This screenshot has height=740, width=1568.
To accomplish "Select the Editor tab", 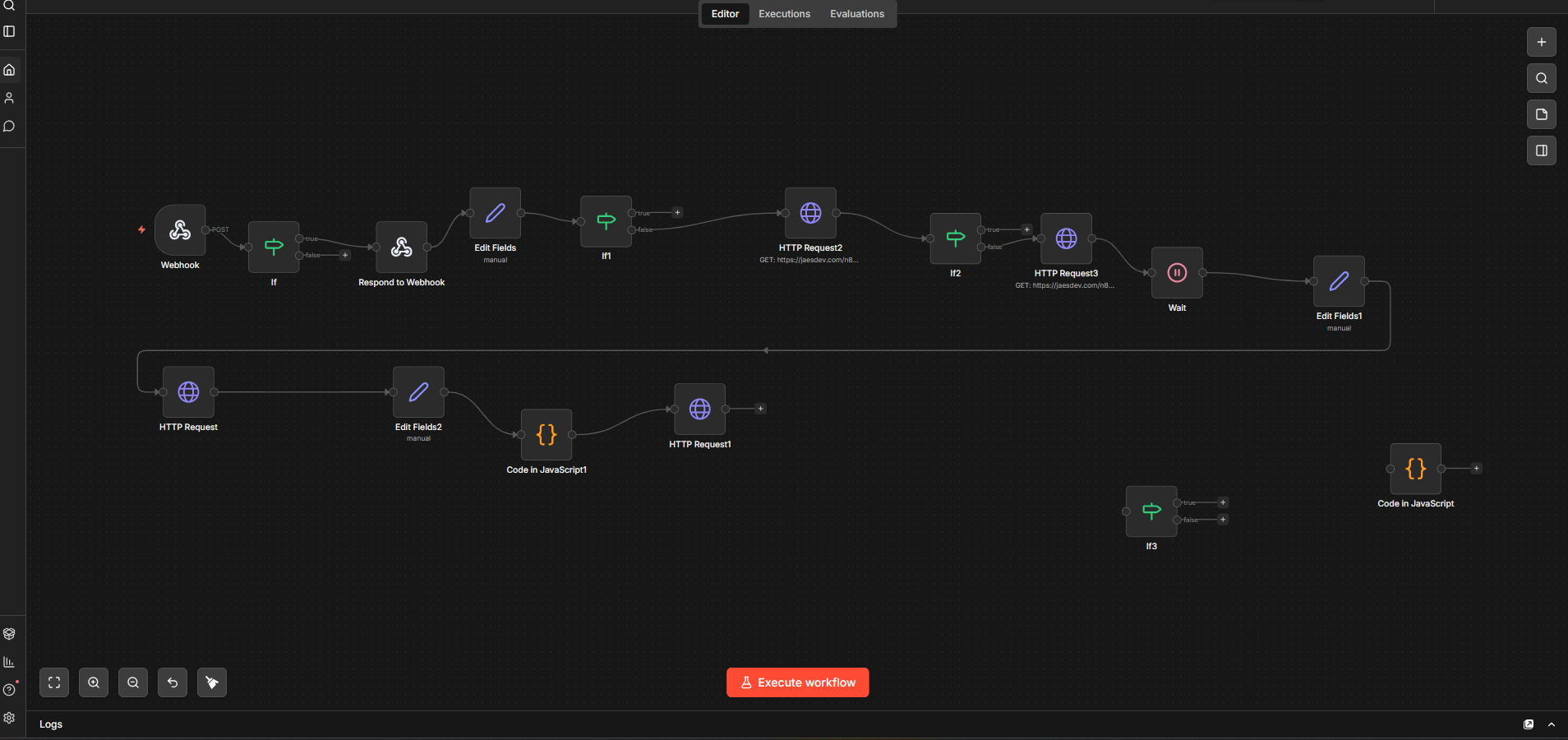I will tap(725, 14).
